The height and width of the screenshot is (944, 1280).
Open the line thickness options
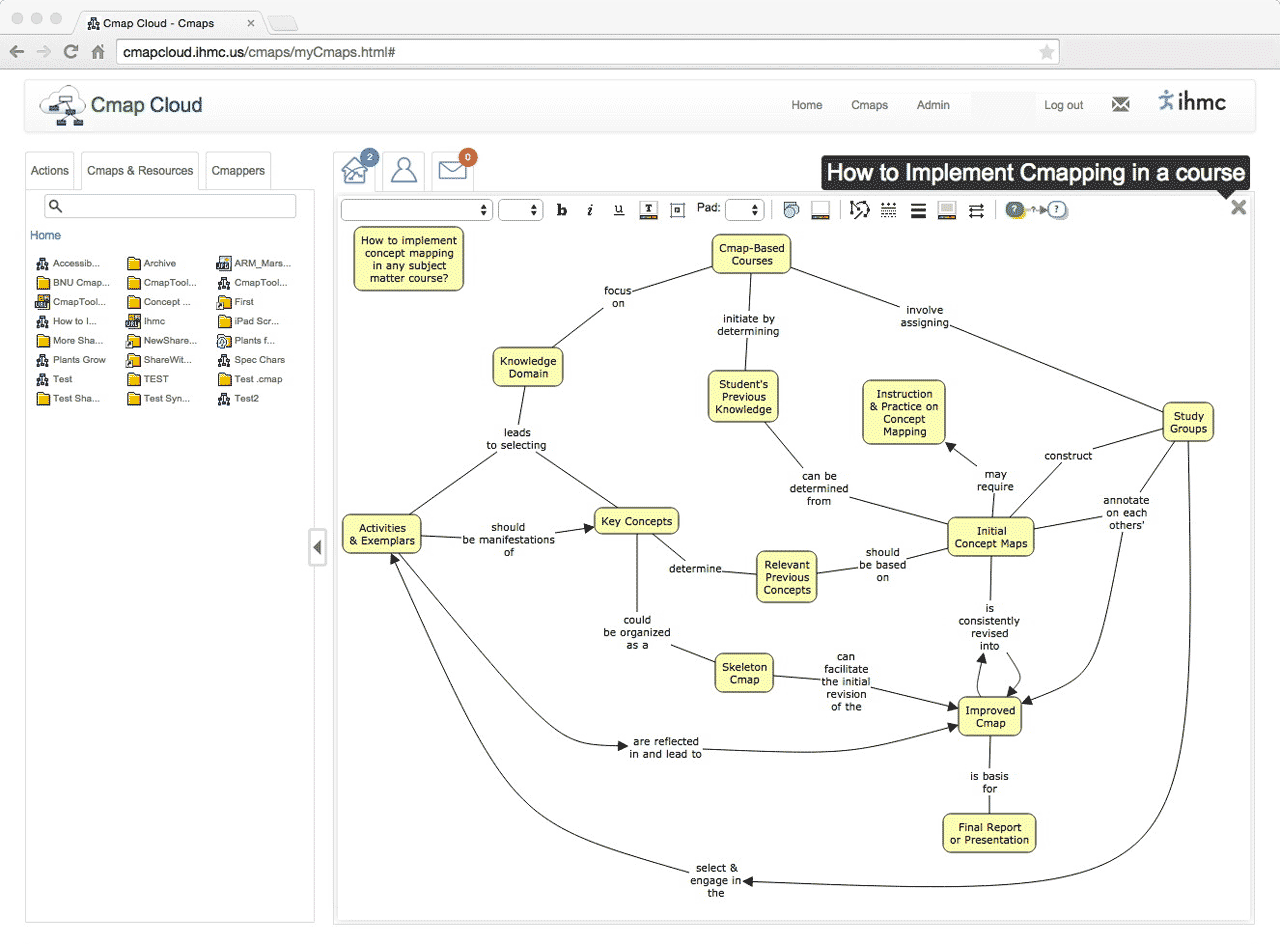(919, 210)
